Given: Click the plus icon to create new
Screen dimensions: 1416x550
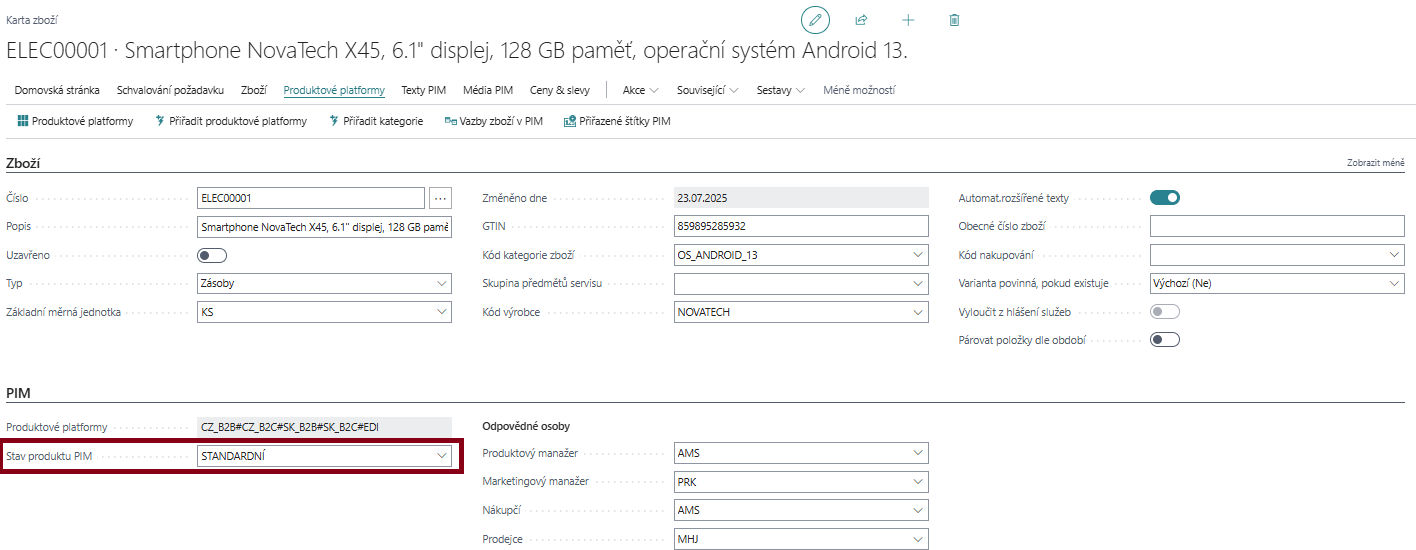Looking at the screenshot, I should pyautogui.click(x=908, y=20).
